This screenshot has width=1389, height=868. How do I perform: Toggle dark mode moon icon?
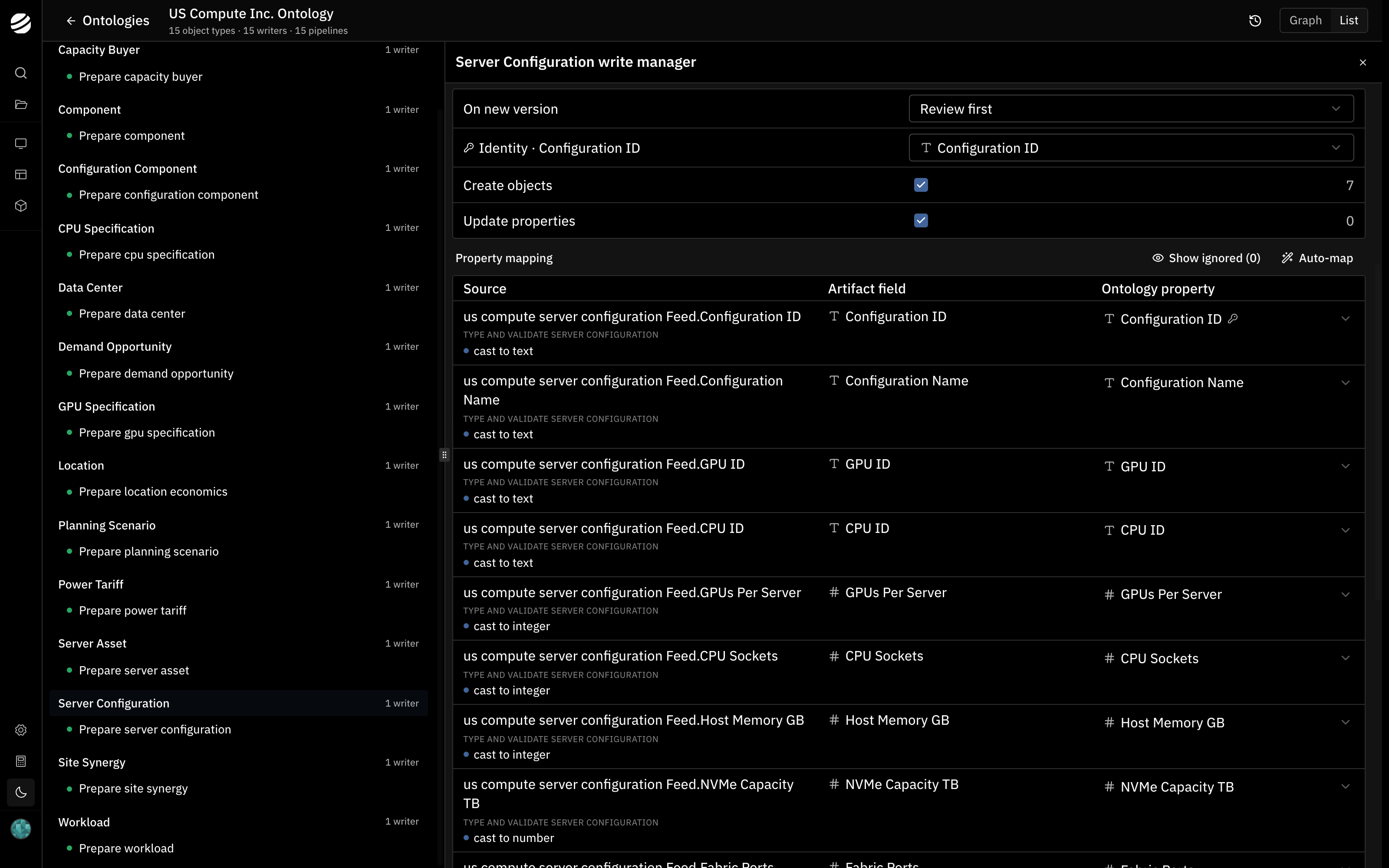[x=21, y=793]
